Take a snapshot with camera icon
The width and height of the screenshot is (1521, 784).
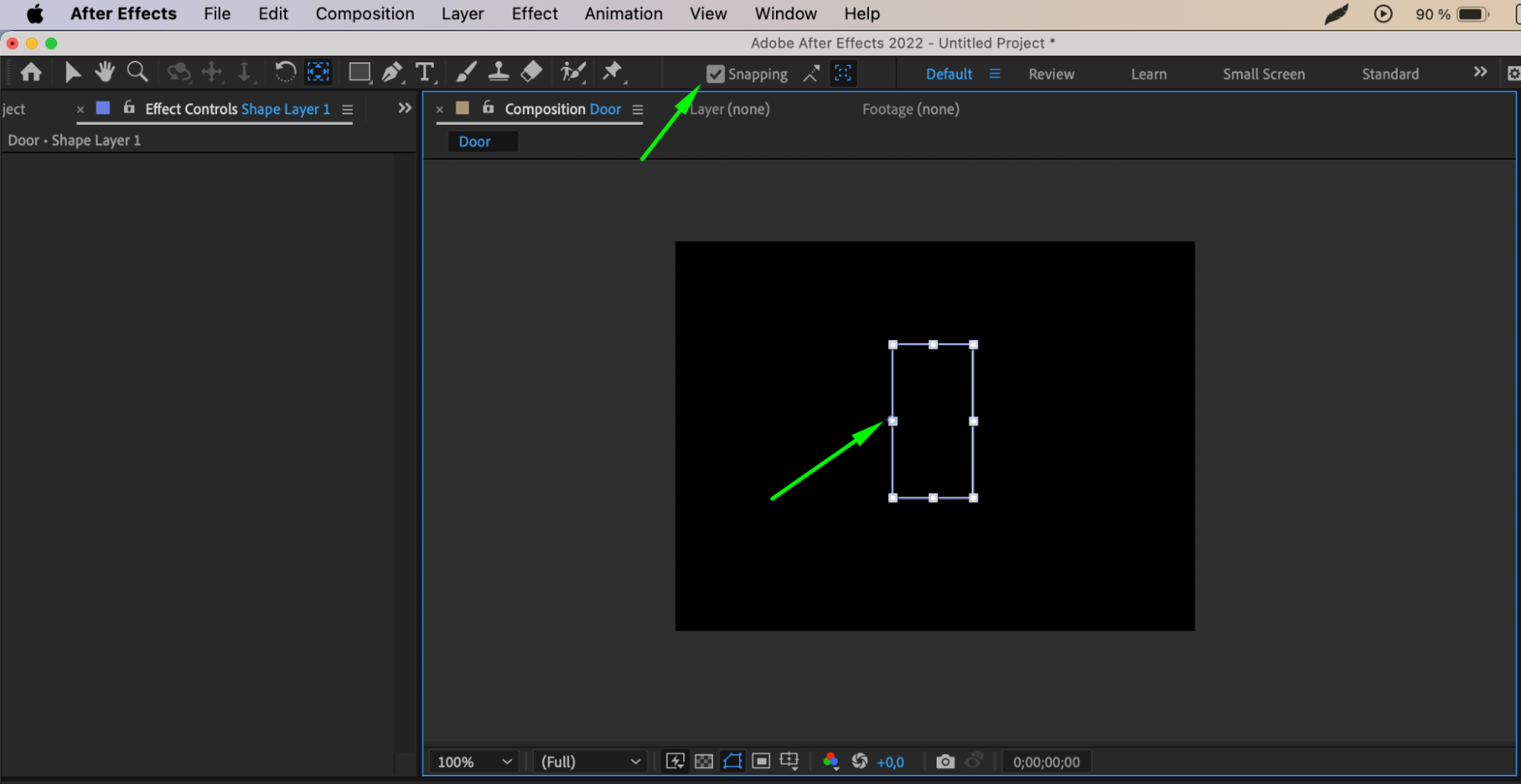coord(945,761)
